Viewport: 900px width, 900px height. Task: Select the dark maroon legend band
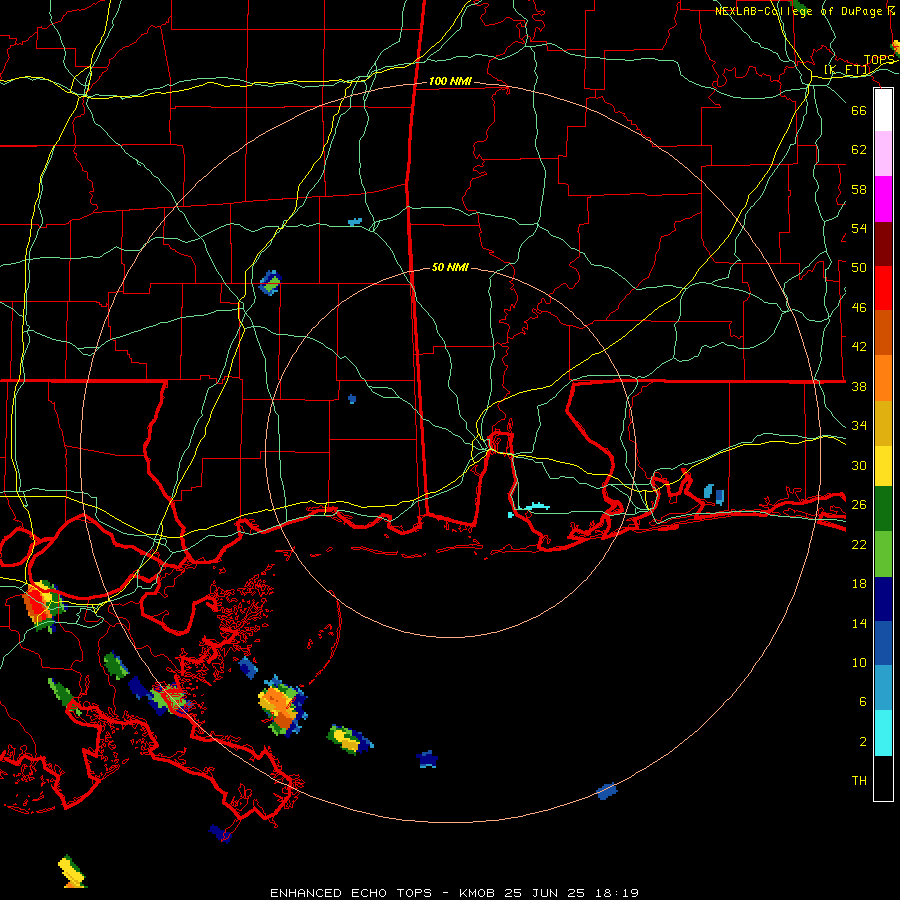coord(883,244)
